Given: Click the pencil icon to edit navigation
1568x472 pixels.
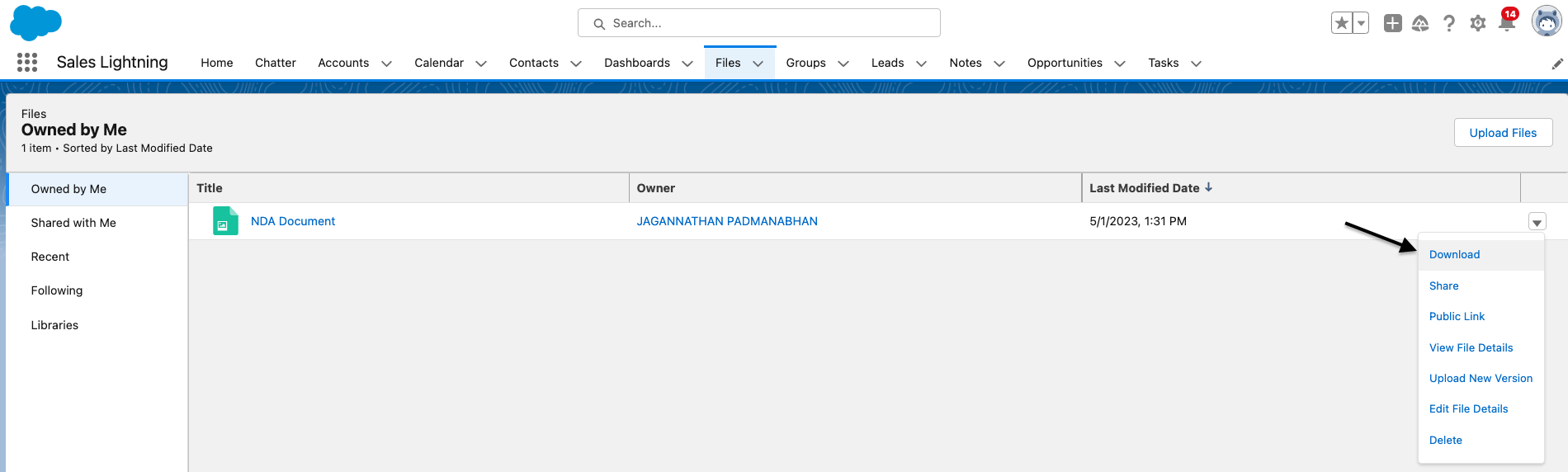Looking at the screenshot, I should coord(1557,64).
